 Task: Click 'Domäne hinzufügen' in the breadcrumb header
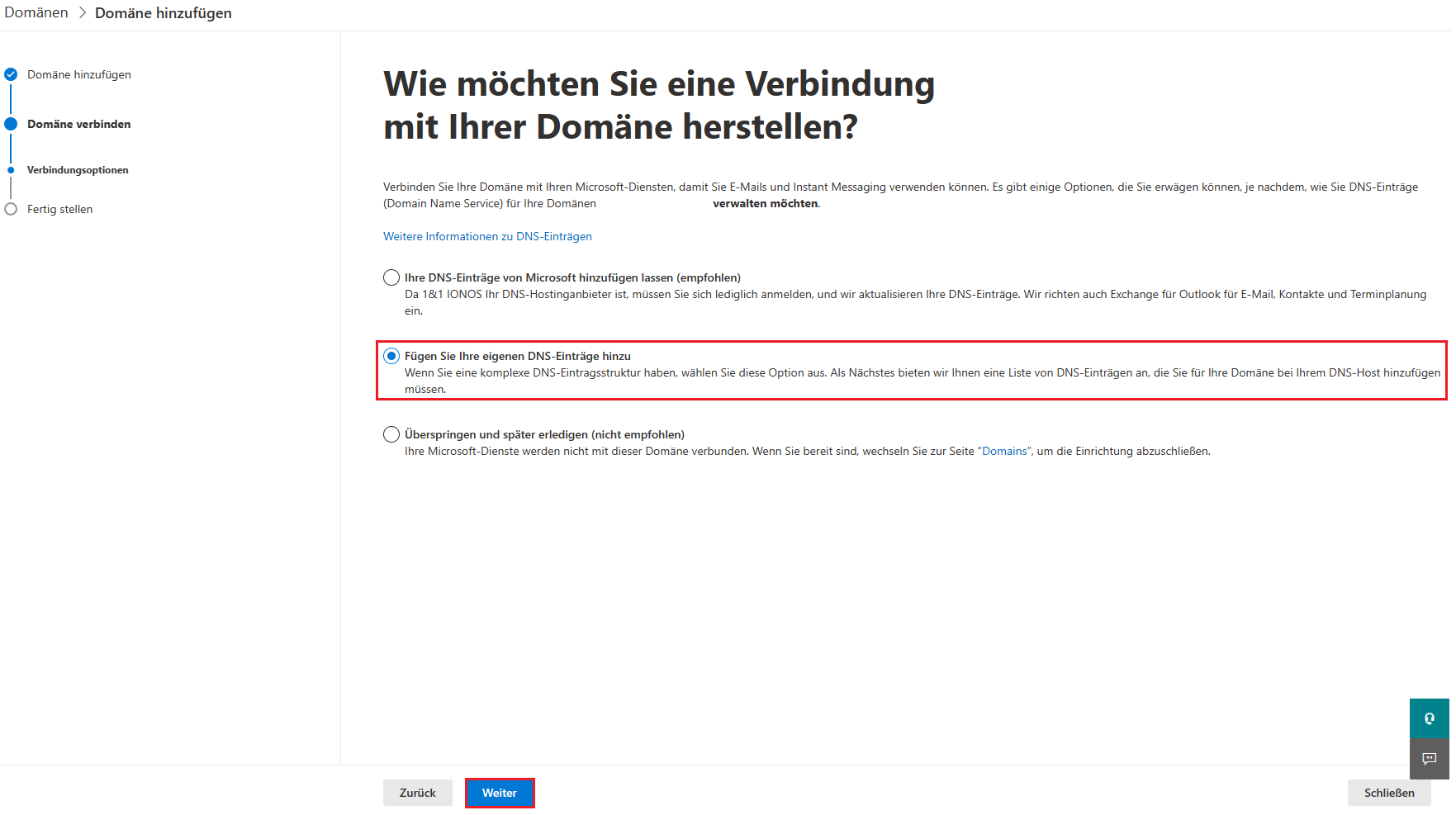pos(164,13)
